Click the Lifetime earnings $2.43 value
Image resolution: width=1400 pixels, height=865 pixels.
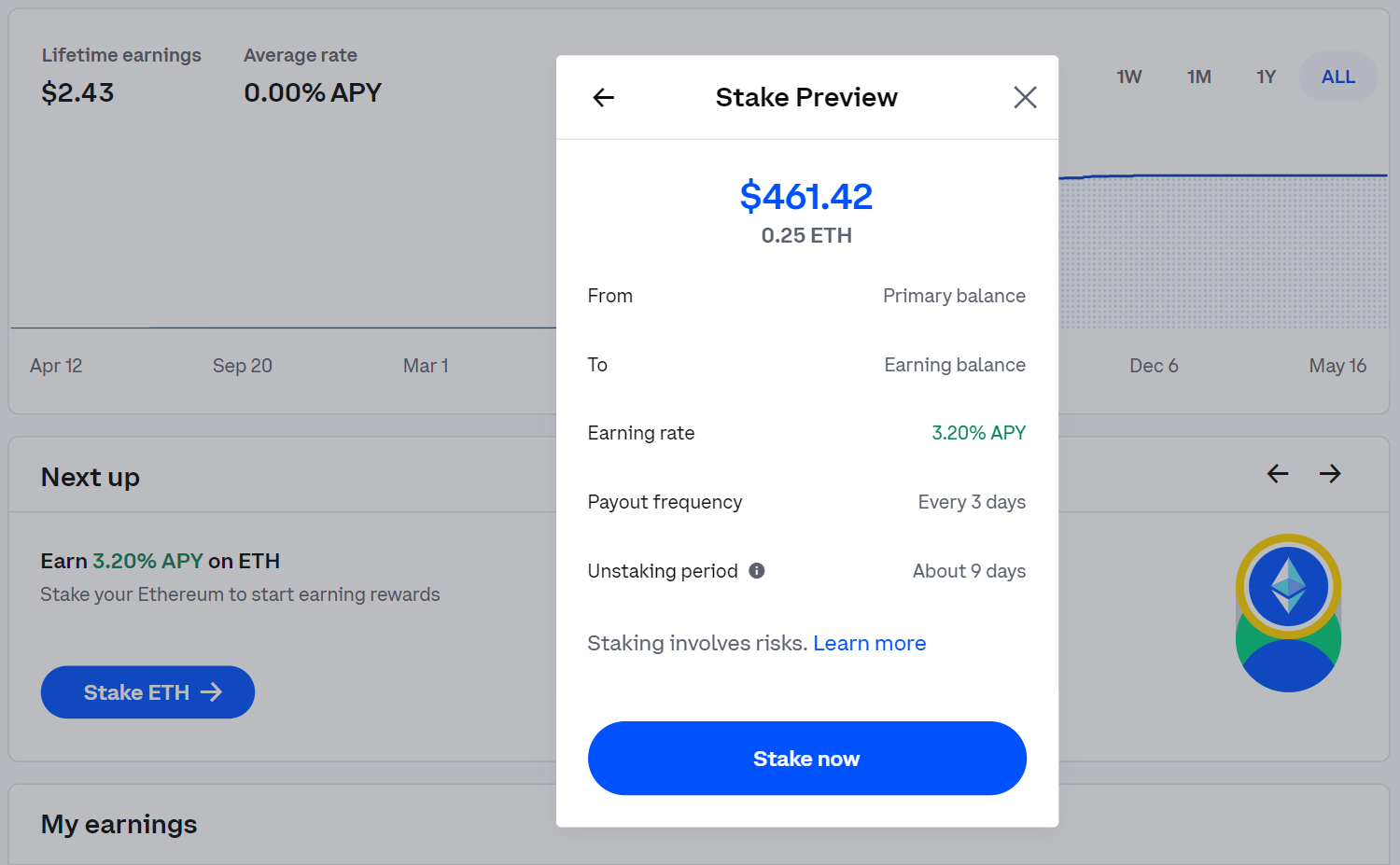(77, 92)
